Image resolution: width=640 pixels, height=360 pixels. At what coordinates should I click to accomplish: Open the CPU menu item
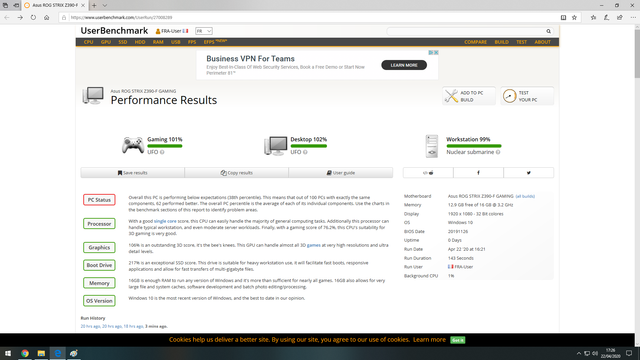click(x=89, y=42)
